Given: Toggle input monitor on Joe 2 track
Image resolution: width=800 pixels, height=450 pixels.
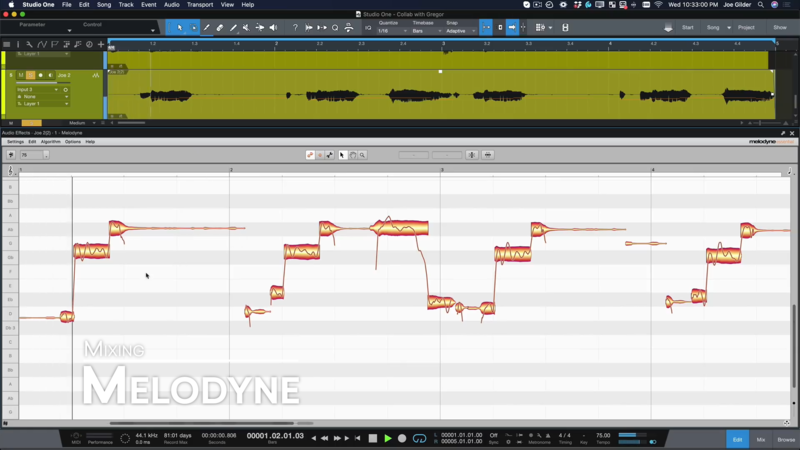Looking at the screenshot, I should click(x=50, y=75).
